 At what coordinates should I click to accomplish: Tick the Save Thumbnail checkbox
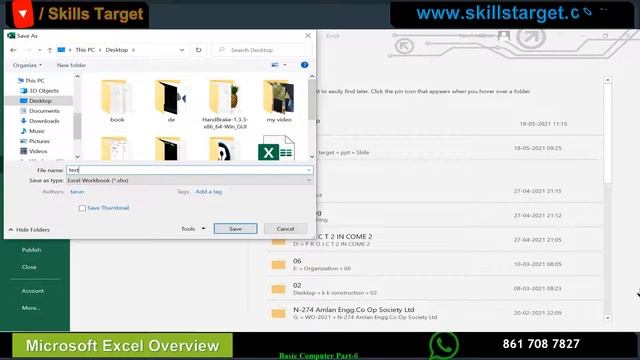(x=82, y=208)
